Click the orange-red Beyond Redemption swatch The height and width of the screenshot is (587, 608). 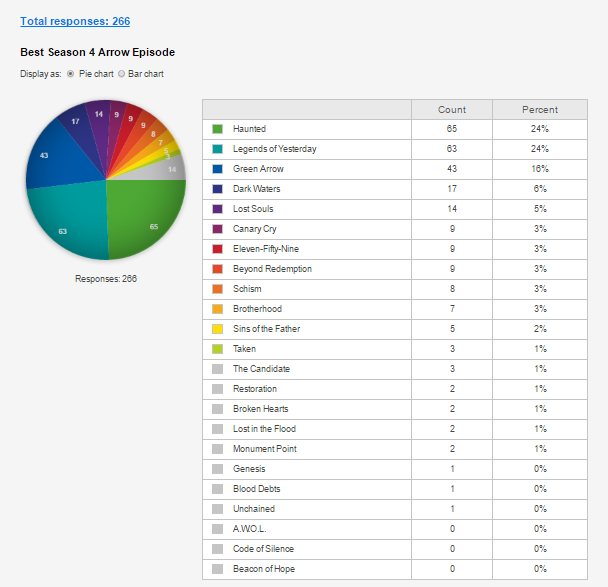pos(218,269)
